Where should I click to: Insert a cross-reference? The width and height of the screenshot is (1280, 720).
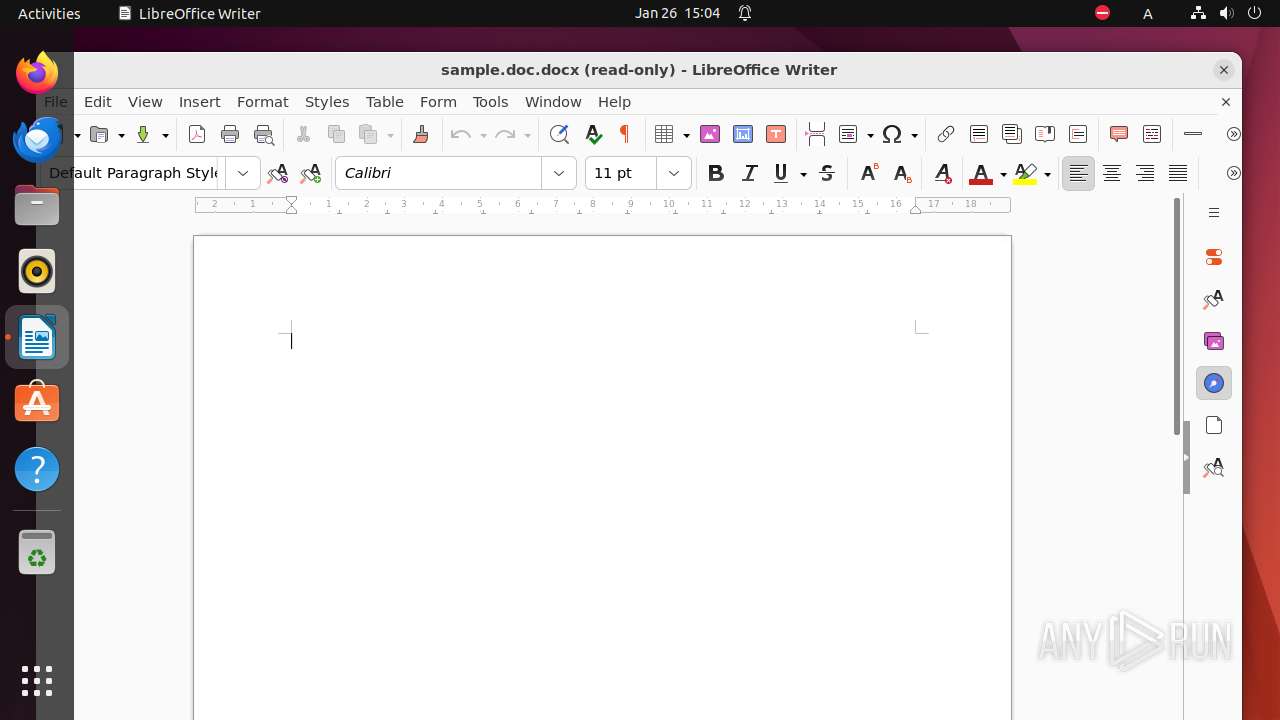click(1078, 134)
